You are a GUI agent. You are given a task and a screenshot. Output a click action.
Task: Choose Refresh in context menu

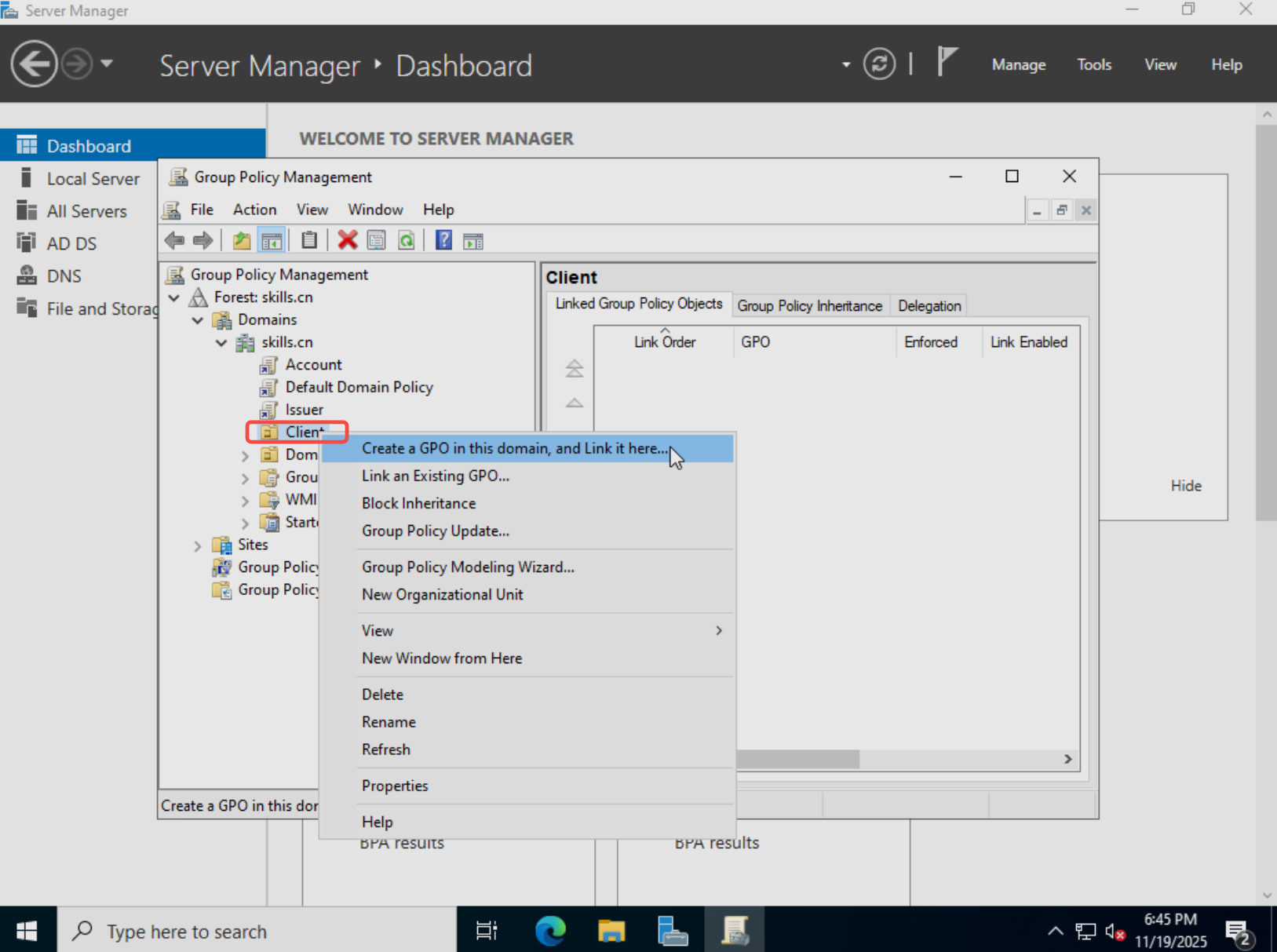[x=527, y=749]
